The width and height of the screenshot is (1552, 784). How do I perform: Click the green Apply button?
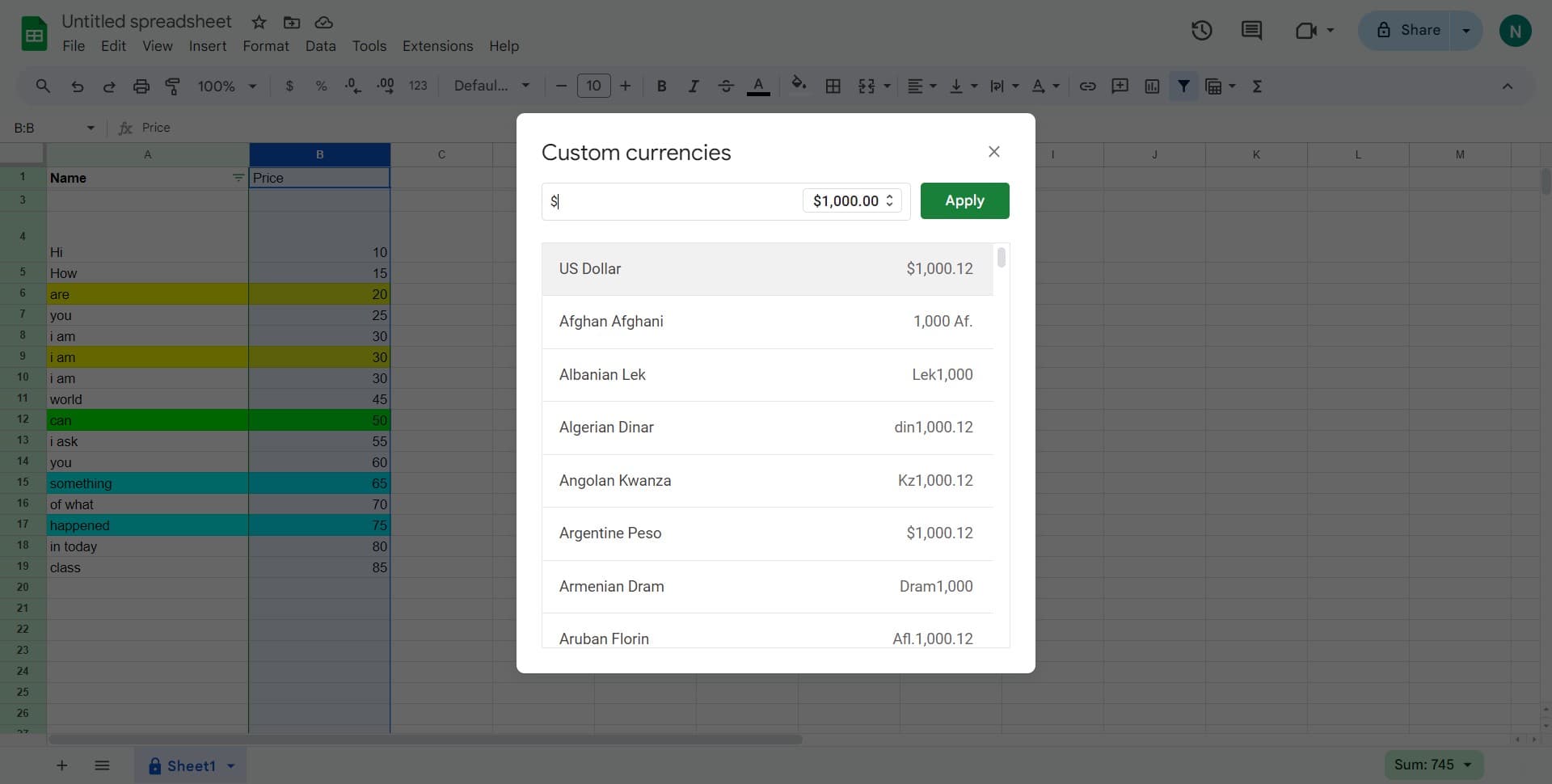pos(964,200)
